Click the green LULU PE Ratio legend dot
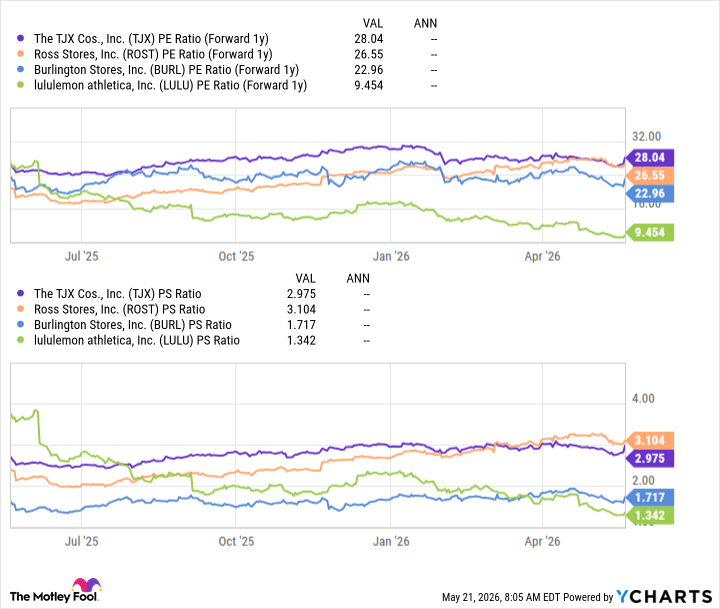This screenshot has height=609, width=720. click(20, 85)
